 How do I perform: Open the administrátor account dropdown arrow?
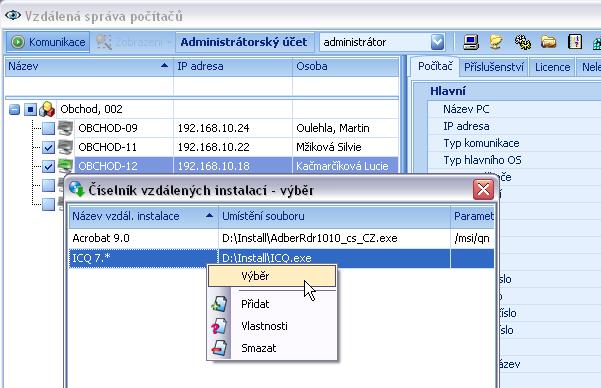click(437, 42)
